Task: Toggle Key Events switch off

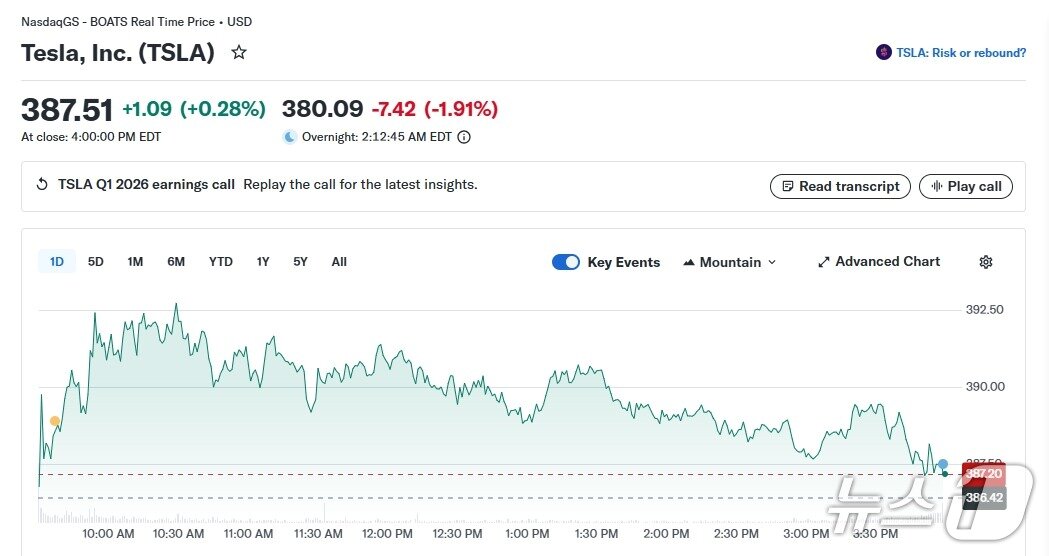Action: (565, 262)
